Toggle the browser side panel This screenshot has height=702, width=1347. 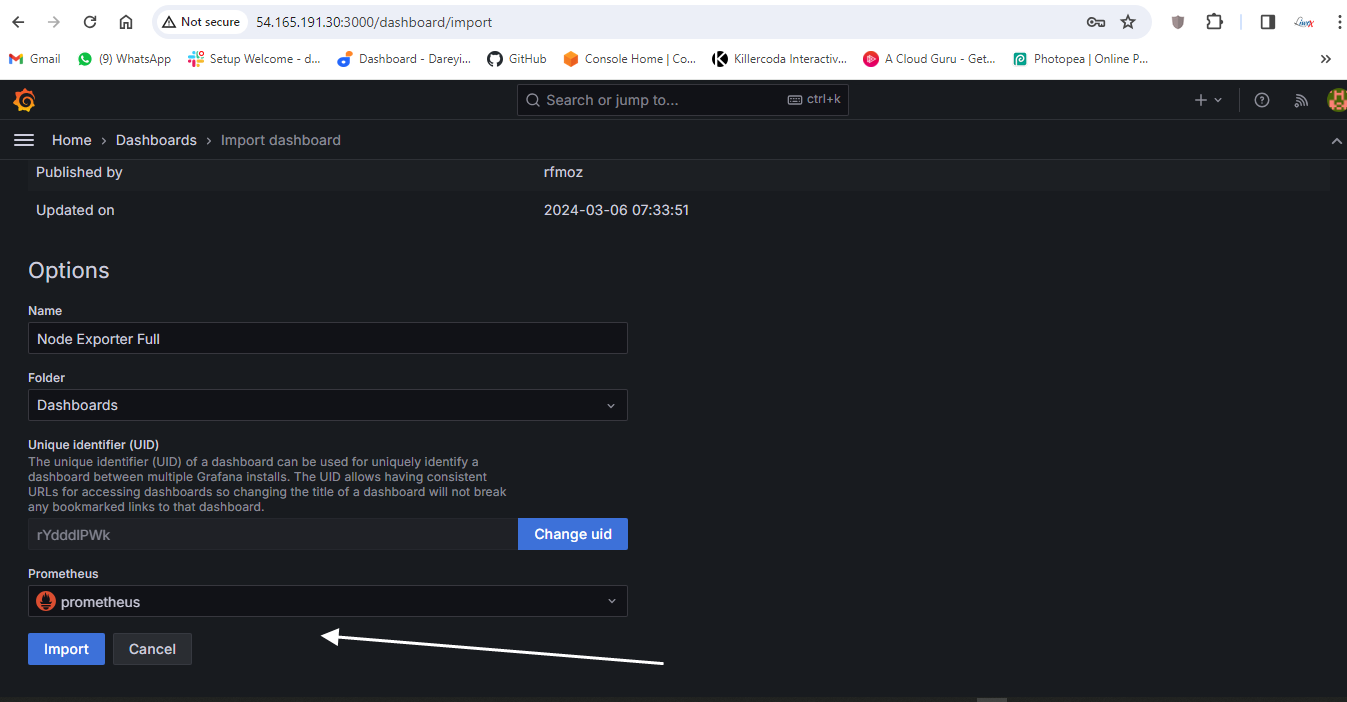[1267, 22]
